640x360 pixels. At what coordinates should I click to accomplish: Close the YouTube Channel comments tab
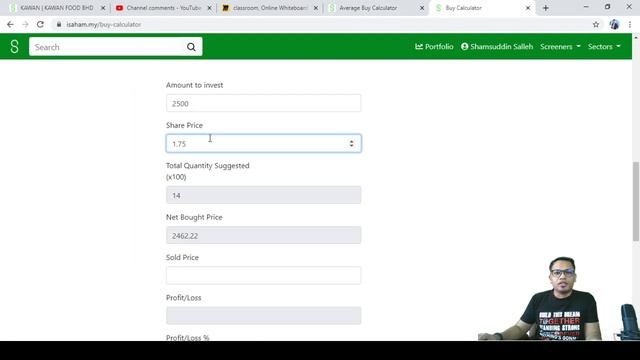[x=209, y=8]
